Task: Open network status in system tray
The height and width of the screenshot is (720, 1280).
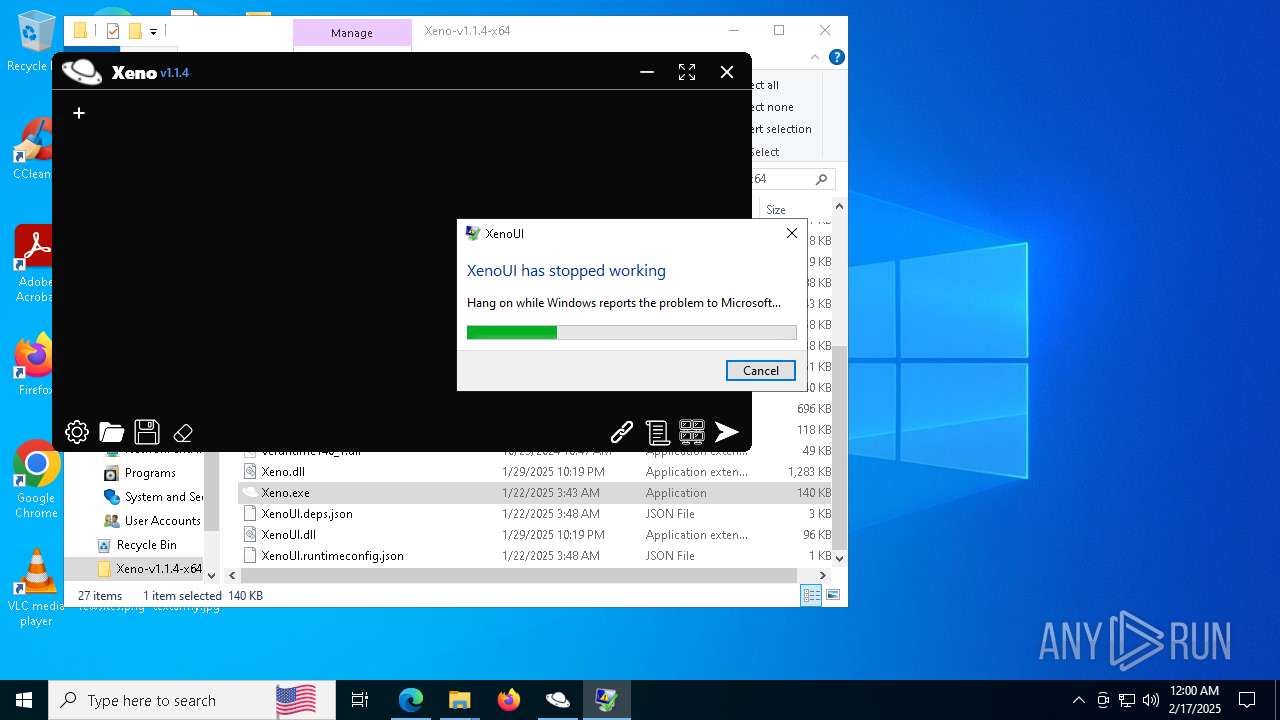Action: tap(1127, 700)
